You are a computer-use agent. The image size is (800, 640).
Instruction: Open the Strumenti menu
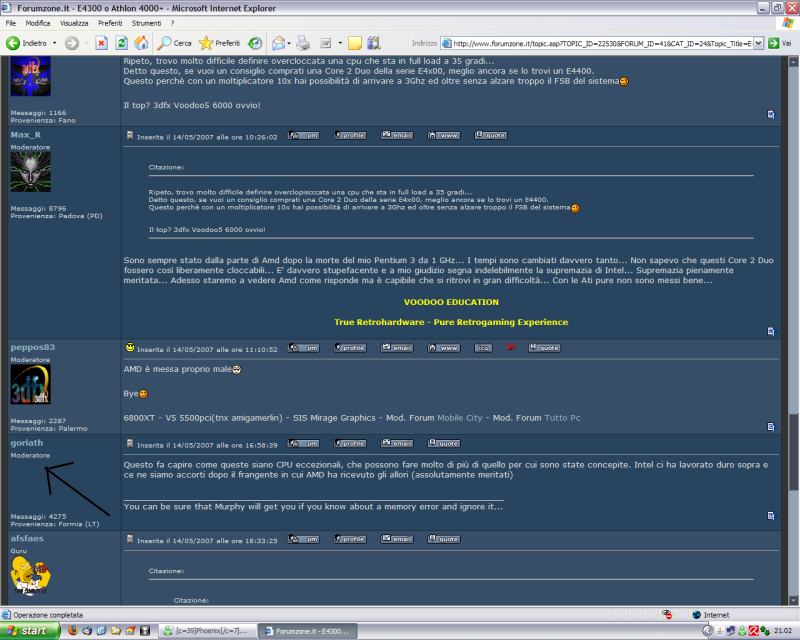[146, 23]
